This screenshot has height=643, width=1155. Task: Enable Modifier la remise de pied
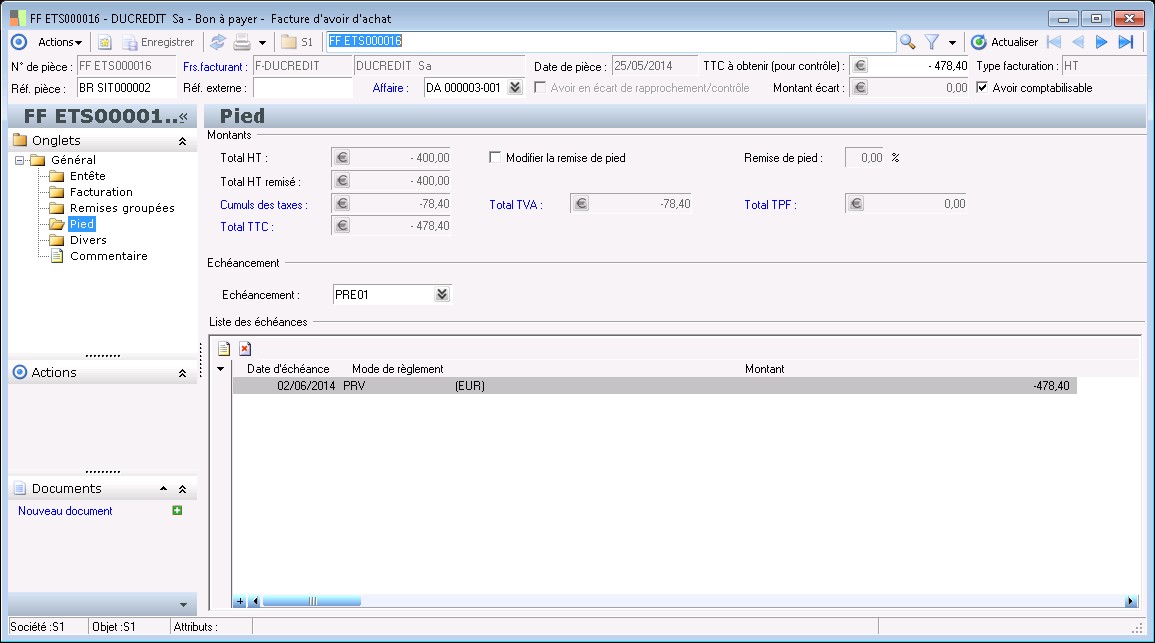(x=495, y=158)
